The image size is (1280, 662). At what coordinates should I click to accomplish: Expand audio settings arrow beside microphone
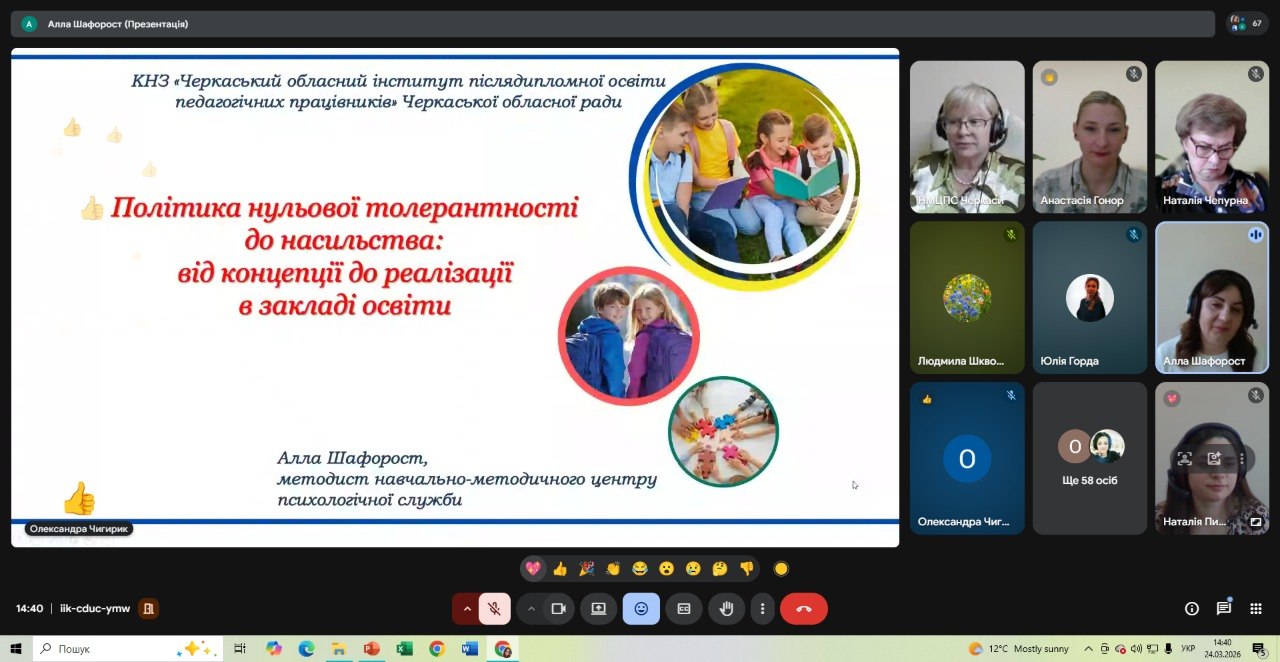coord(466,608)
